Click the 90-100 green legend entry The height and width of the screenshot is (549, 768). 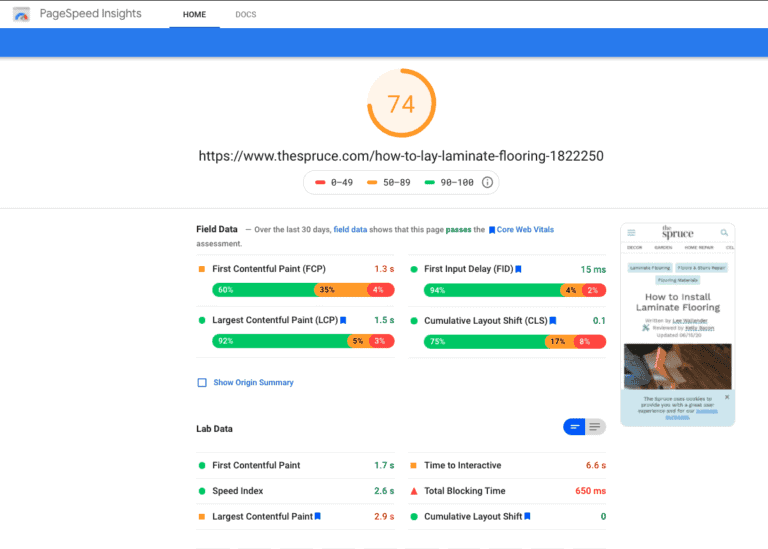pyautogui.click(x=449, y=183)
